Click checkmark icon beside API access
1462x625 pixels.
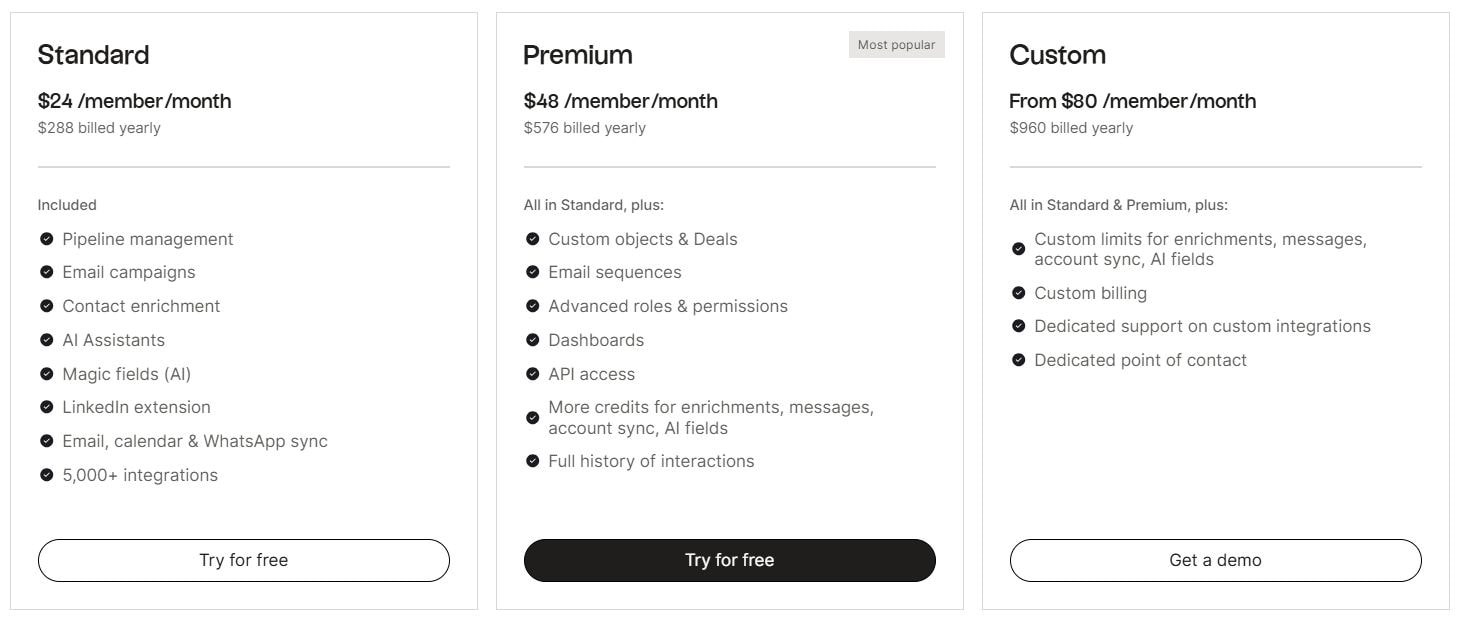click(532, 374)
